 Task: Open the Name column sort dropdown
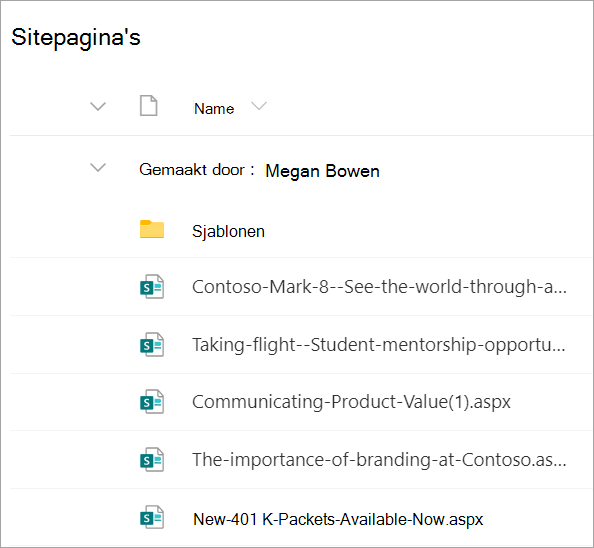[259, 106]
